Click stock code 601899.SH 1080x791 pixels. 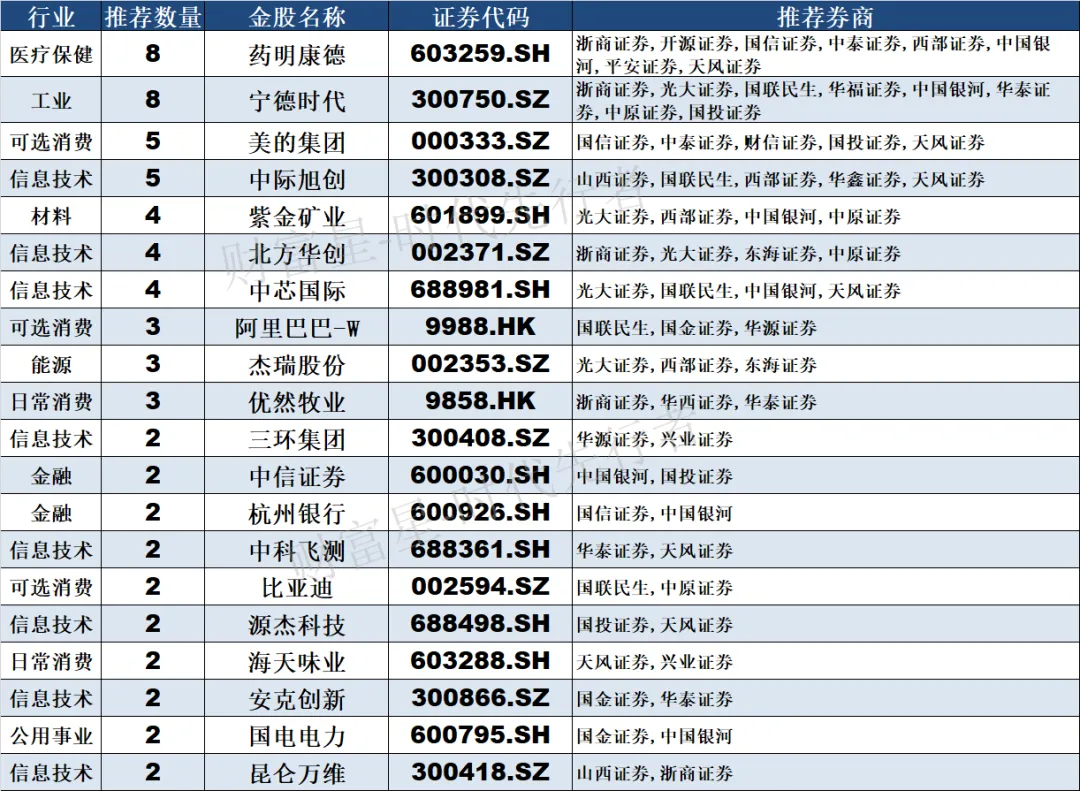click(x=480, y=216)
